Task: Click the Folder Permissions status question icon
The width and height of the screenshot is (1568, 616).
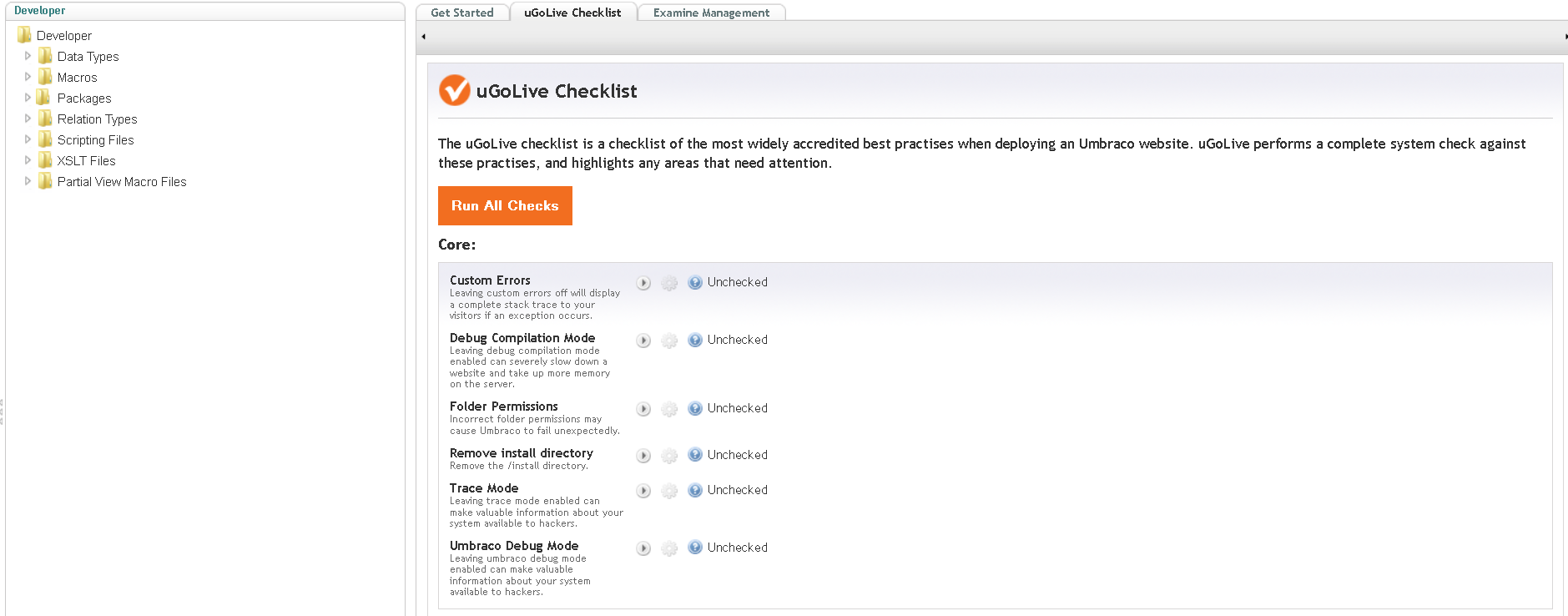Action: pyautogui.click(x=695, y=408)
